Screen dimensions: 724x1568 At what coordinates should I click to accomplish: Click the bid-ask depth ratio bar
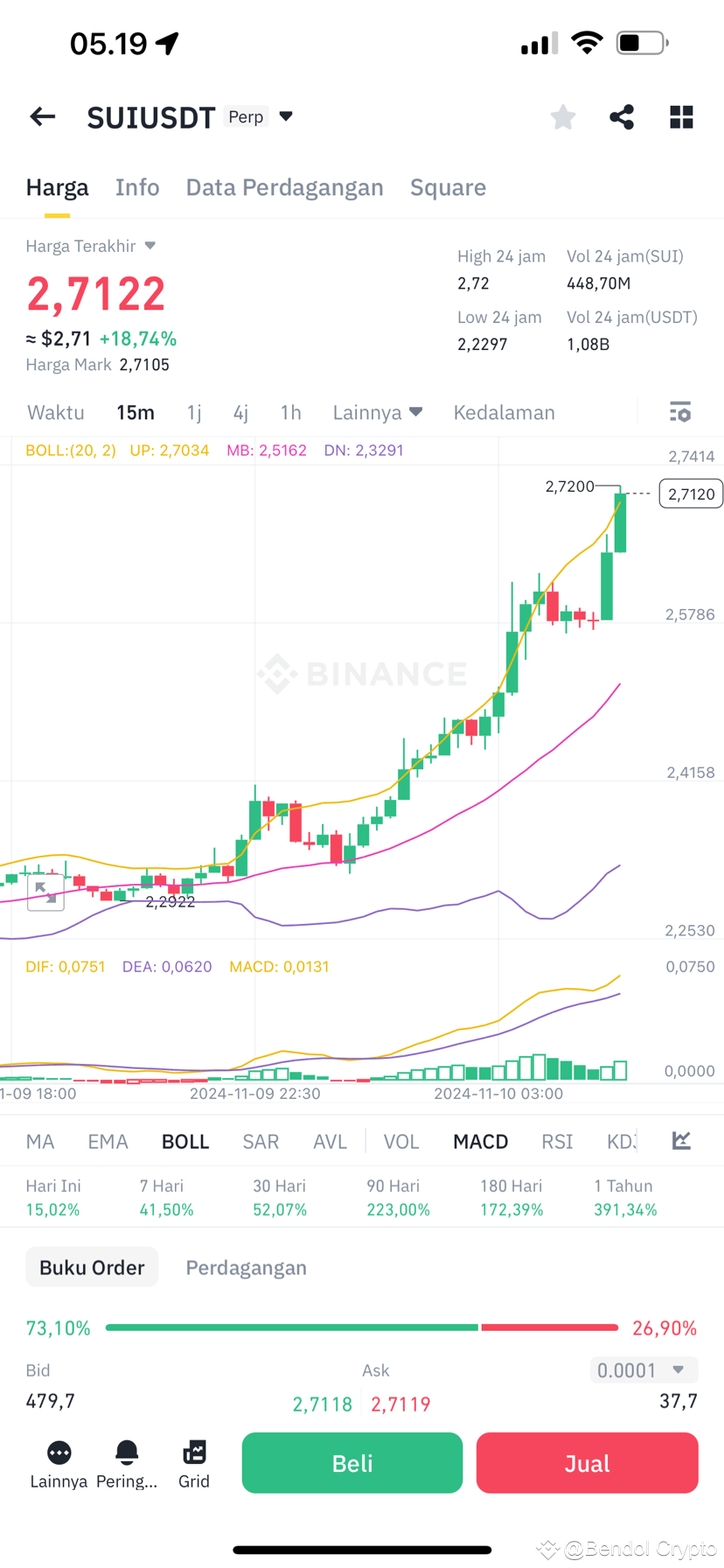(x=361, y=1327)
